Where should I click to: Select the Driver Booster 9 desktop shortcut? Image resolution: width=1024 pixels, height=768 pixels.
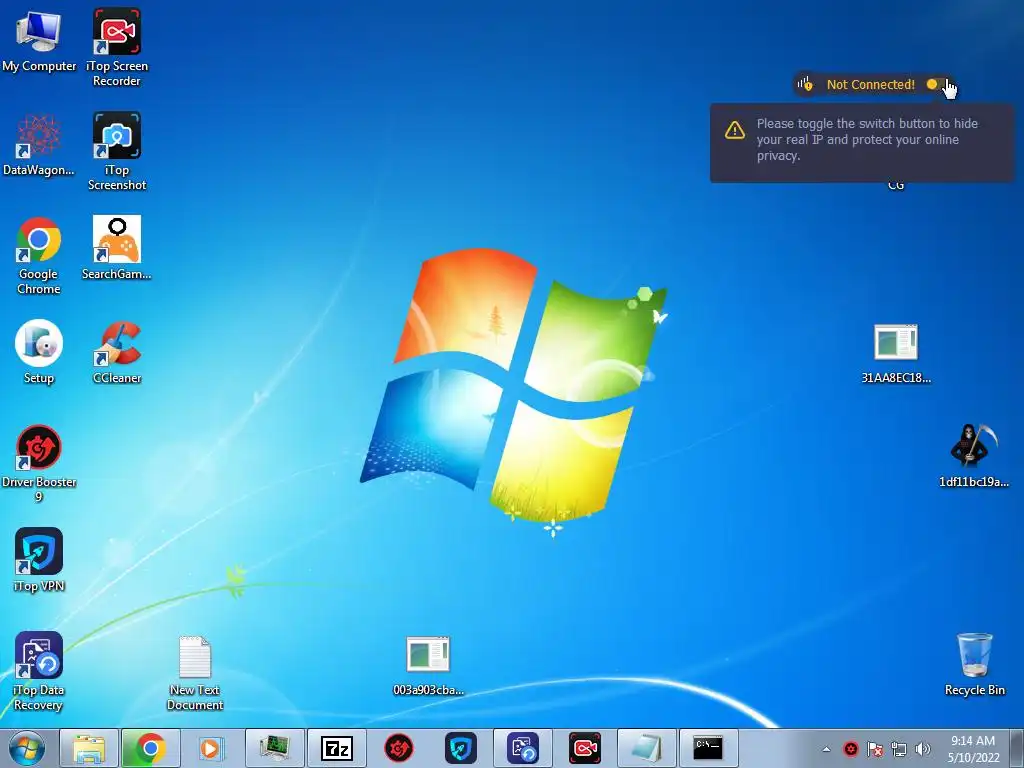point(39,464)
